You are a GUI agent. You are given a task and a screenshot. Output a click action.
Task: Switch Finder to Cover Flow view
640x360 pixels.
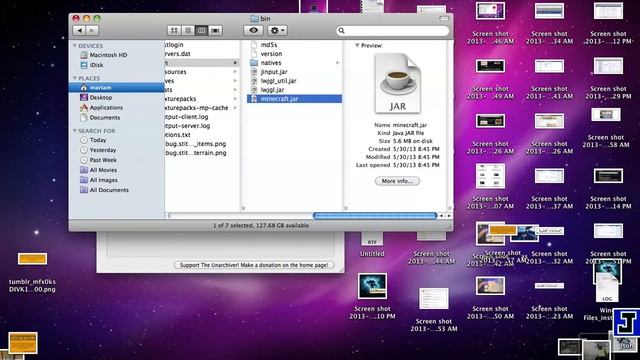pyautogui.click(x=216, y=30)
